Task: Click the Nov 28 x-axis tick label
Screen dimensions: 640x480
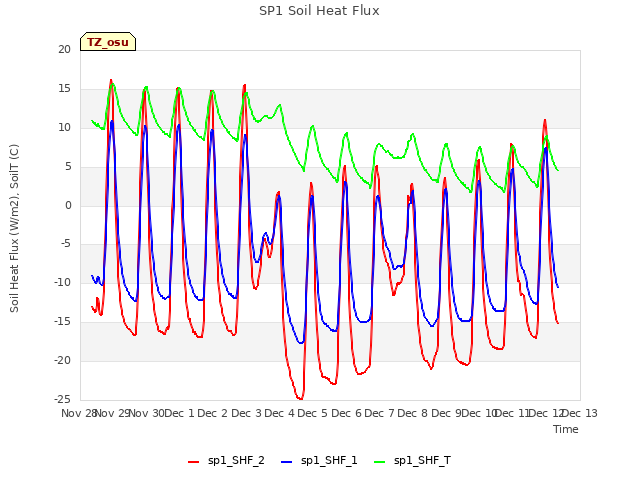Action: [x=79, y=413]
